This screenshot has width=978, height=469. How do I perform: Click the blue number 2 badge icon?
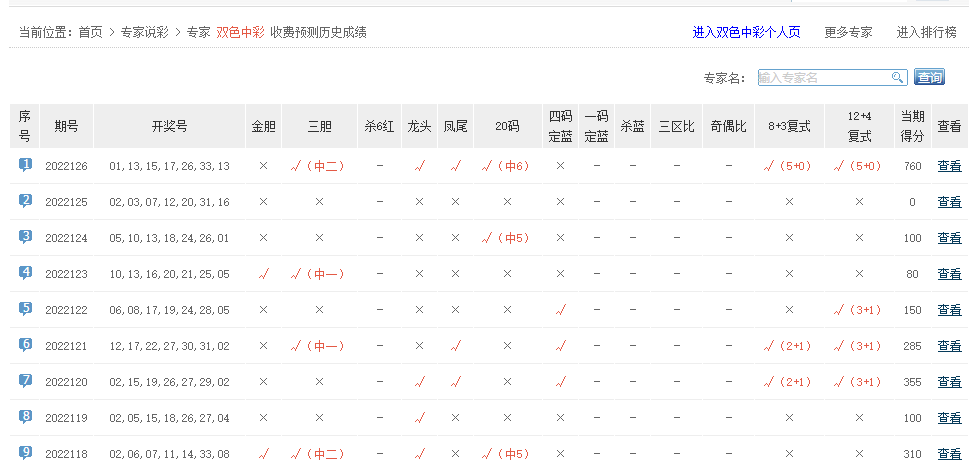[25, 201]
